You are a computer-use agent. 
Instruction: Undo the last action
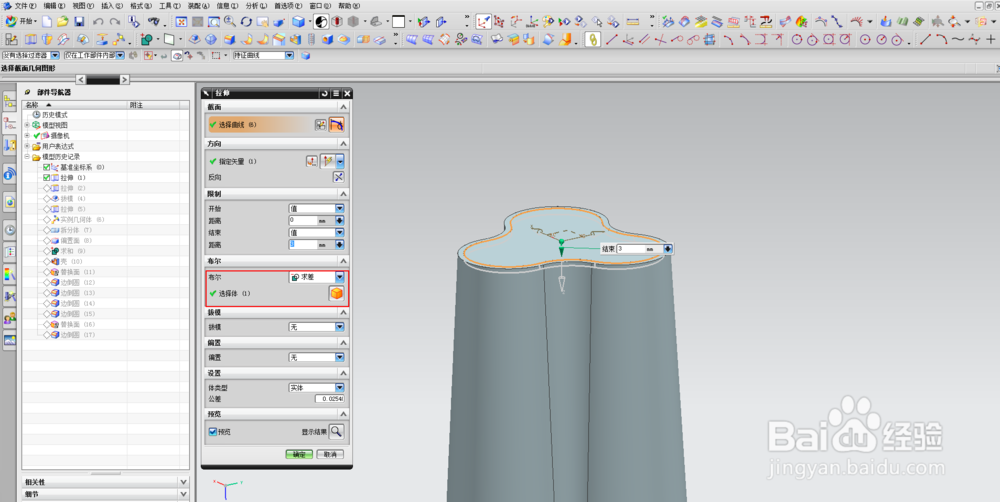click(x=98, y=22)
